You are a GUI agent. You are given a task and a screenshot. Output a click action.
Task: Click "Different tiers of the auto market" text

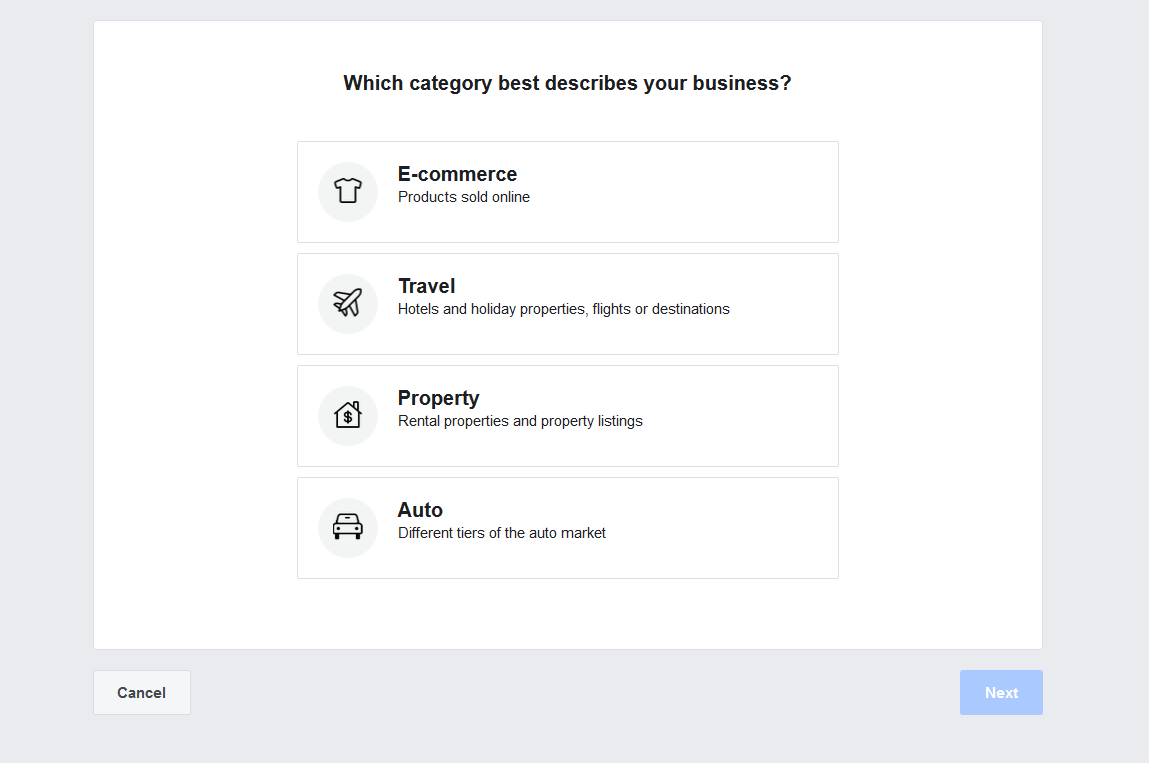coord(502,533)
